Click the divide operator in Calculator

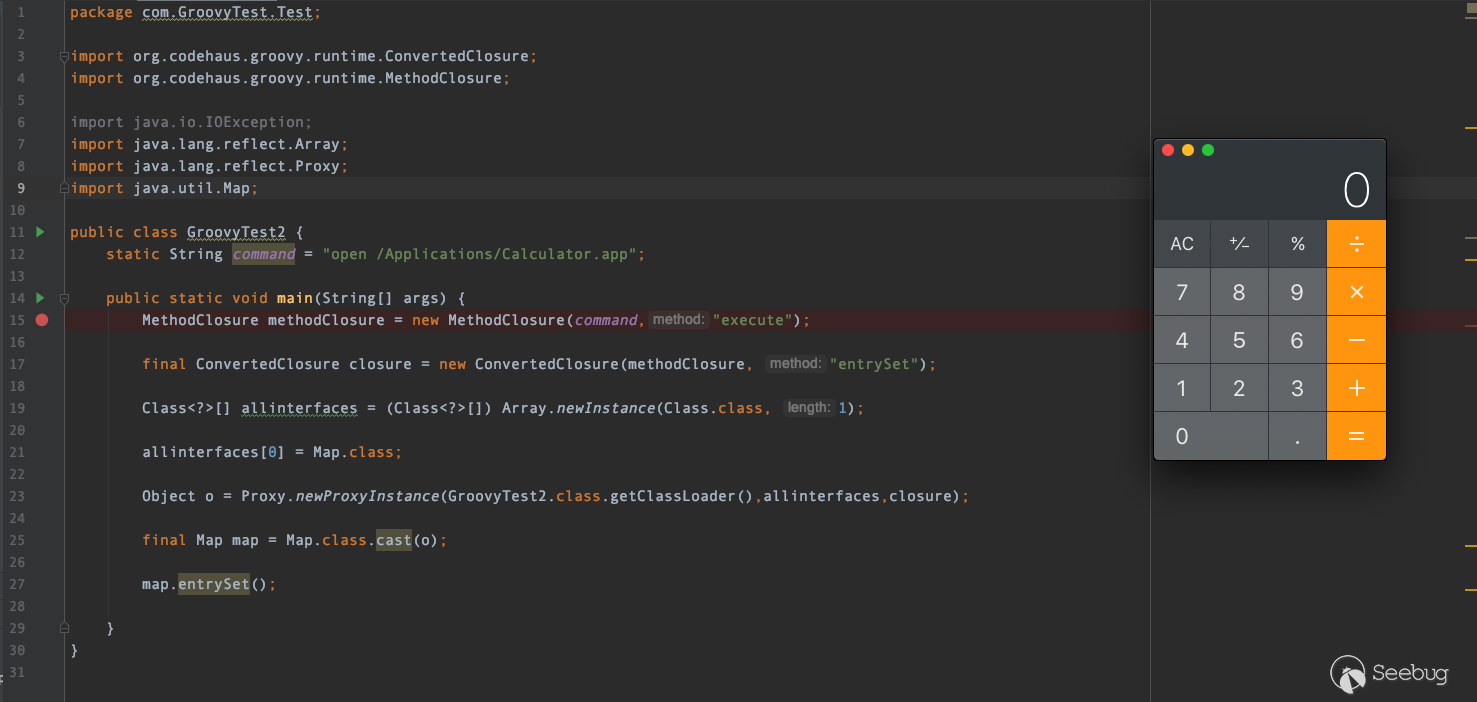(x=1356, y=244)
